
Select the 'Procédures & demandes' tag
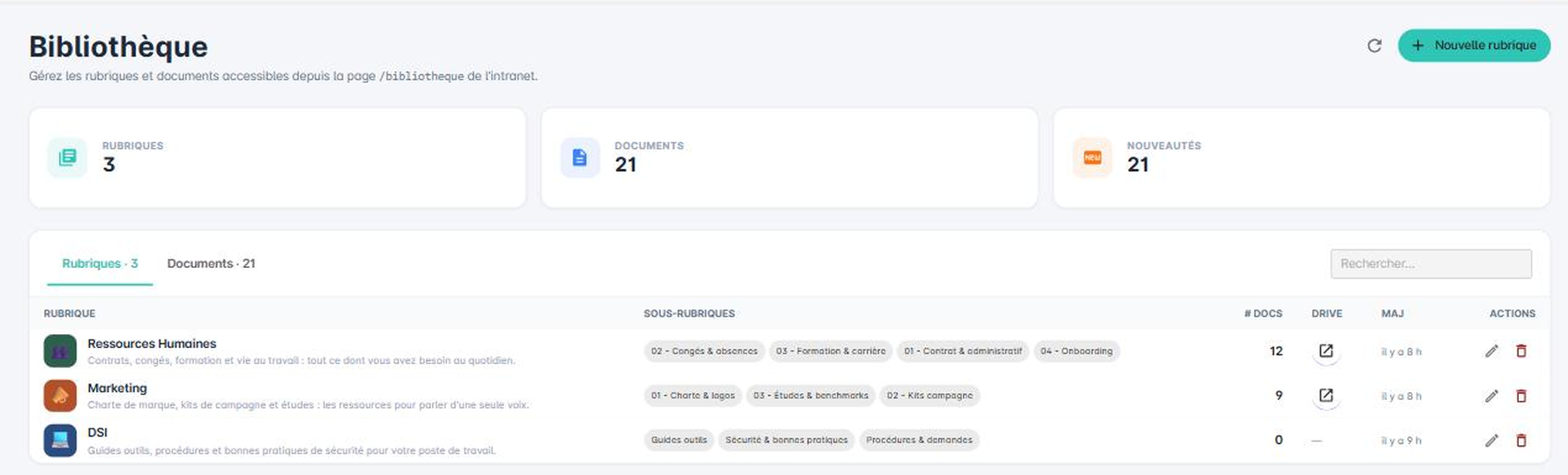[919, 440]
